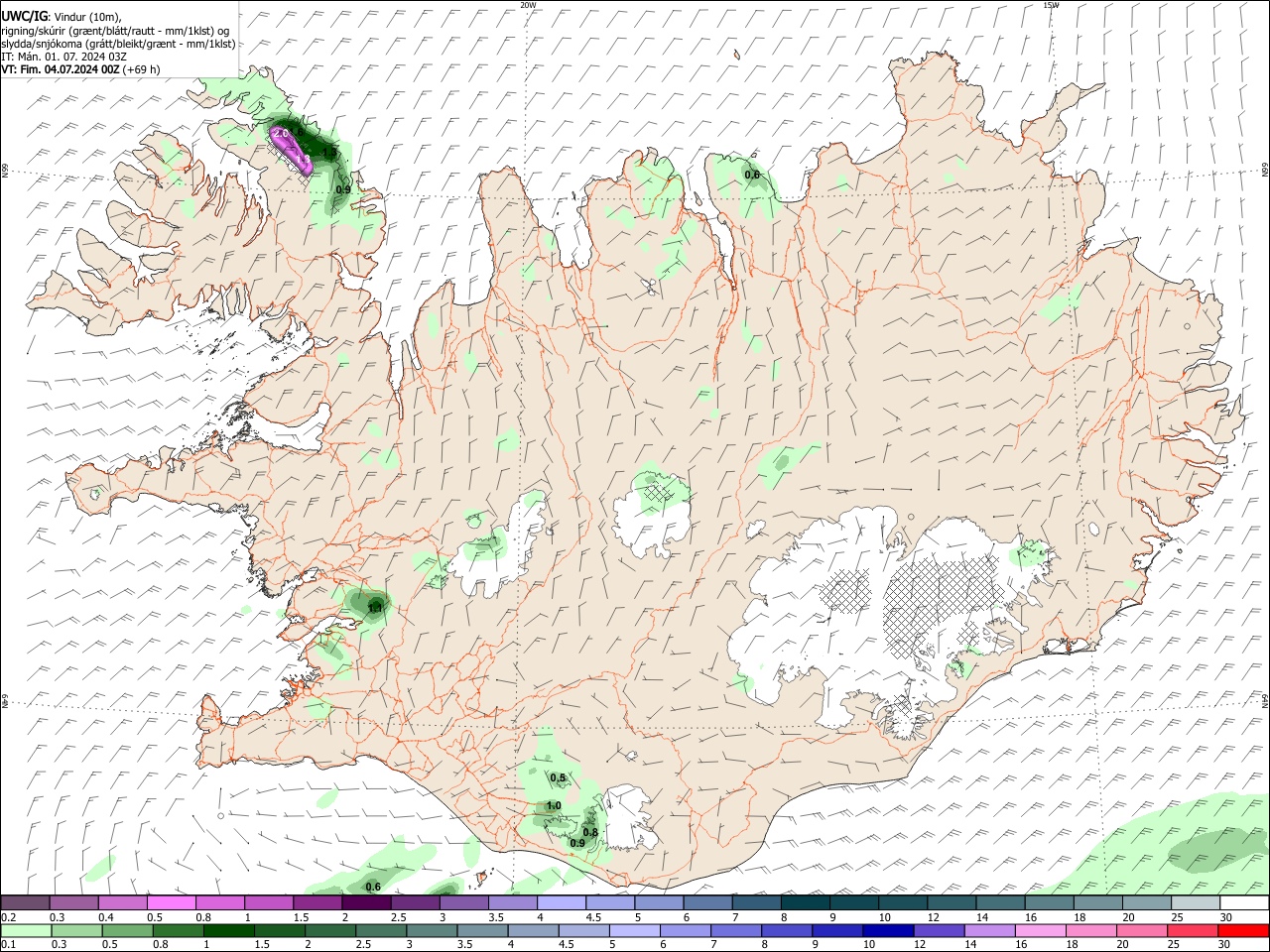Pick the lower rain scale swatch labeled 5

(635, 930)
